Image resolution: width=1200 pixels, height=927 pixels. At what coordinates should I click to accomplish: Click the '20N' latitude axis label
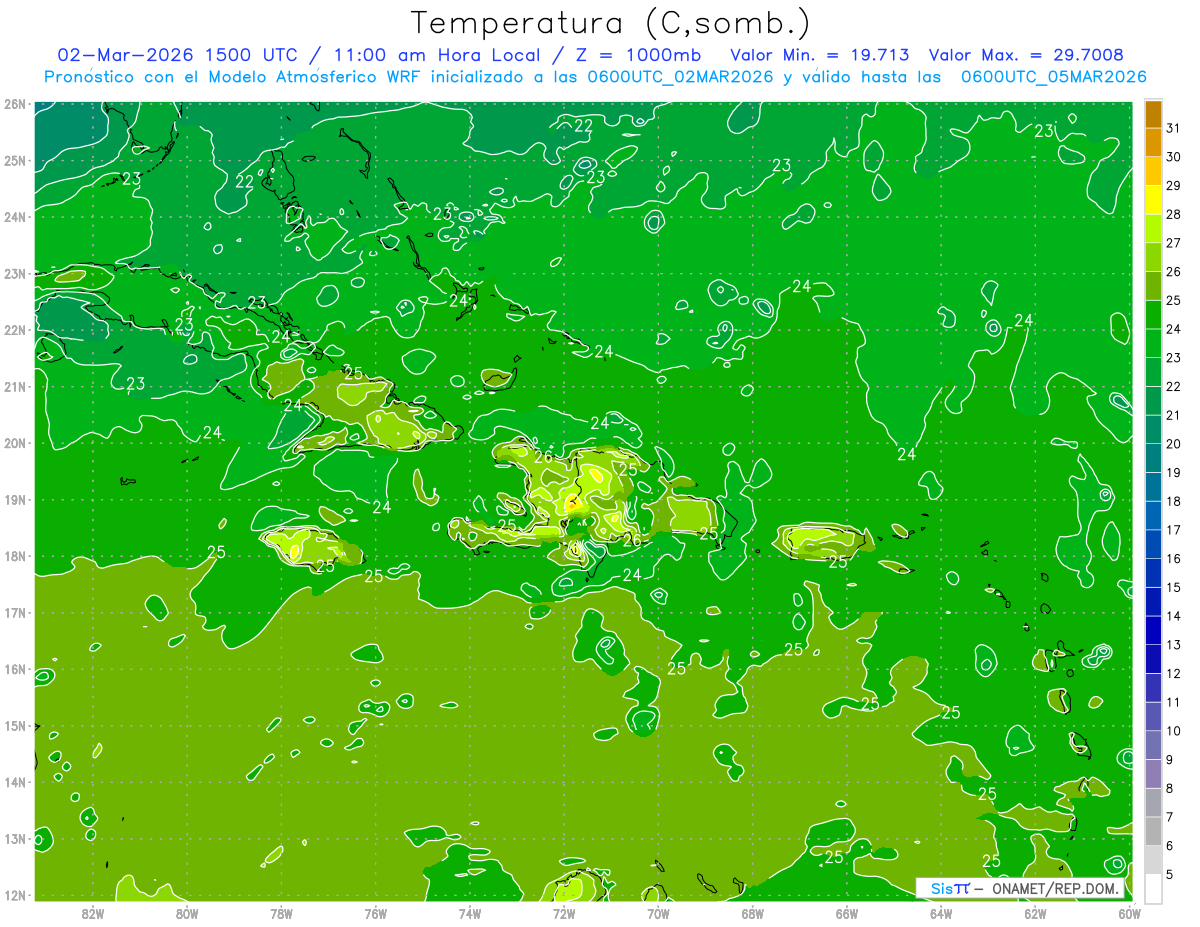15,443
